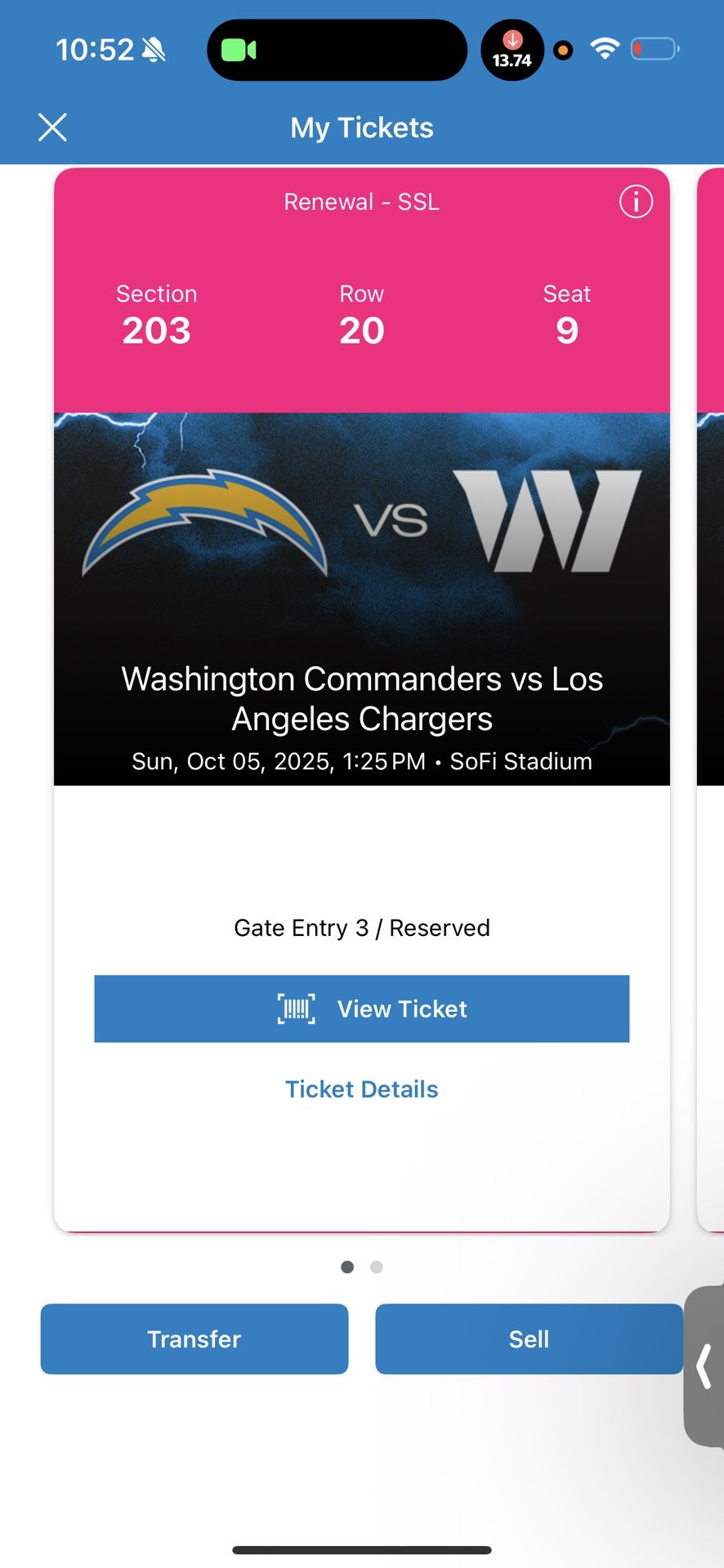Tap the Section 203 seat label
Screen dimensions: 724x1568
[x=156, y=316]
